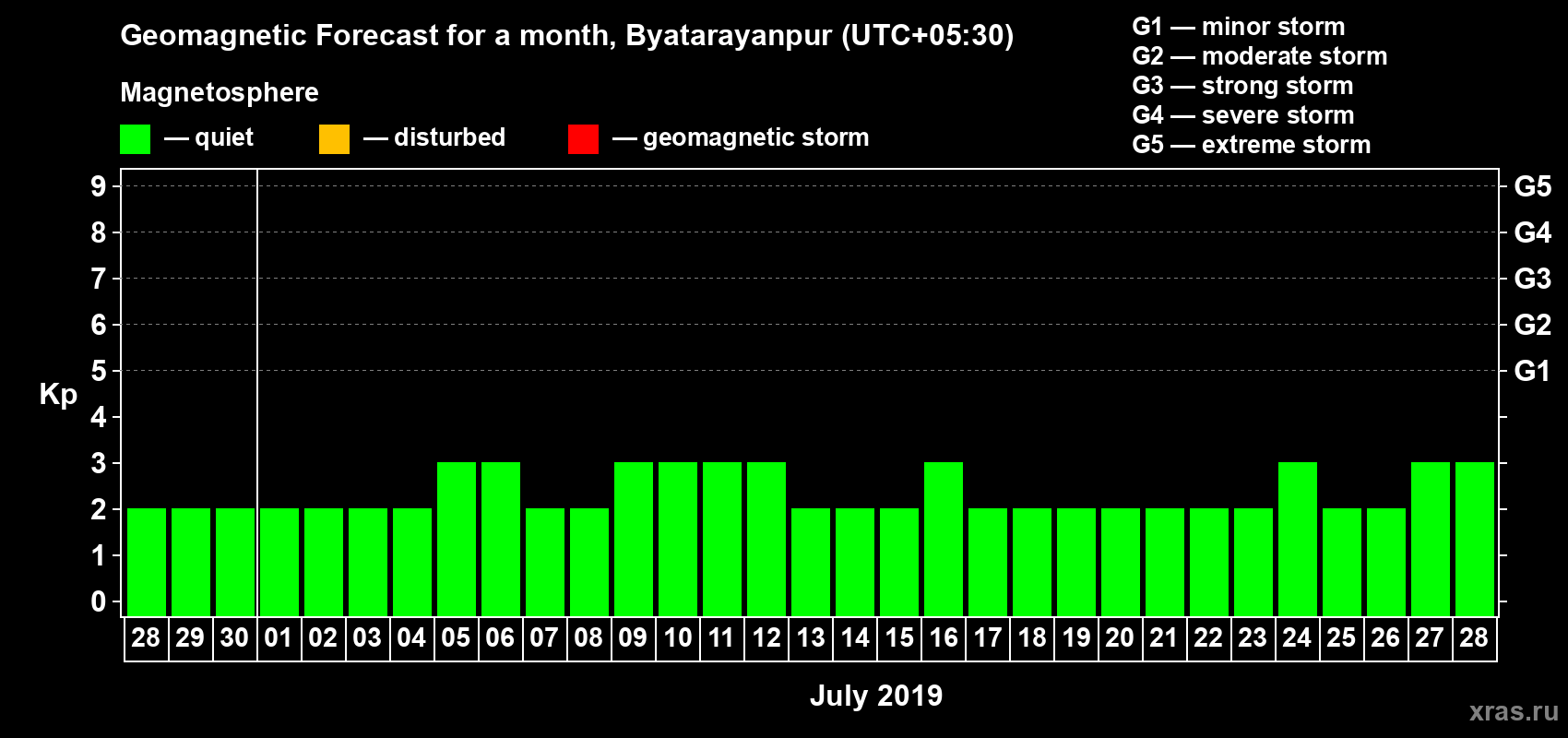Click 'G2 — moderate storm' legend text

click(x=1259, y=56)
